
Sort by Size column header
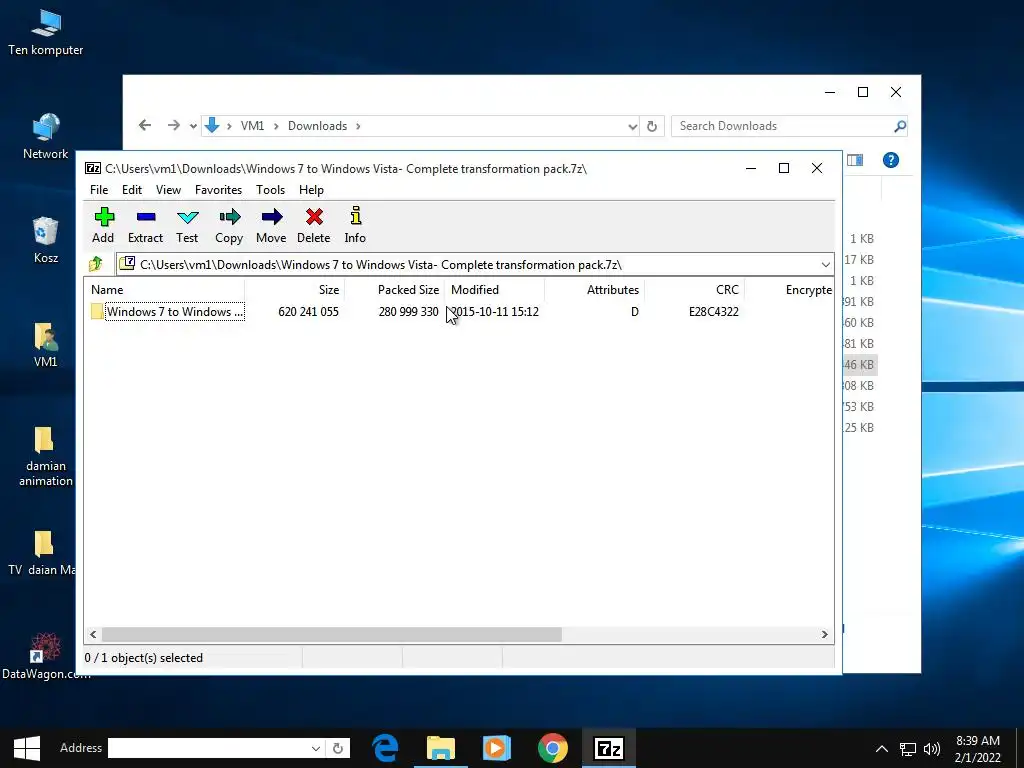[295, 290]
